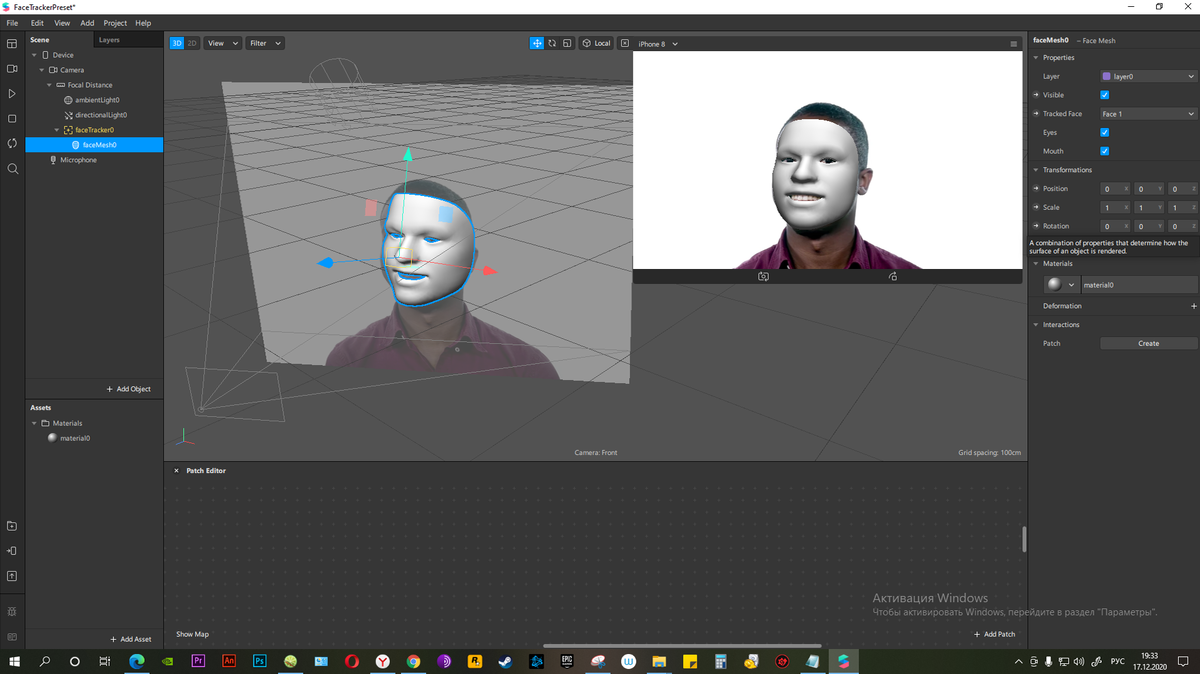Toggle Local coordinate mode button
The width and height of the screenshot is (1200, 674).
596,43
